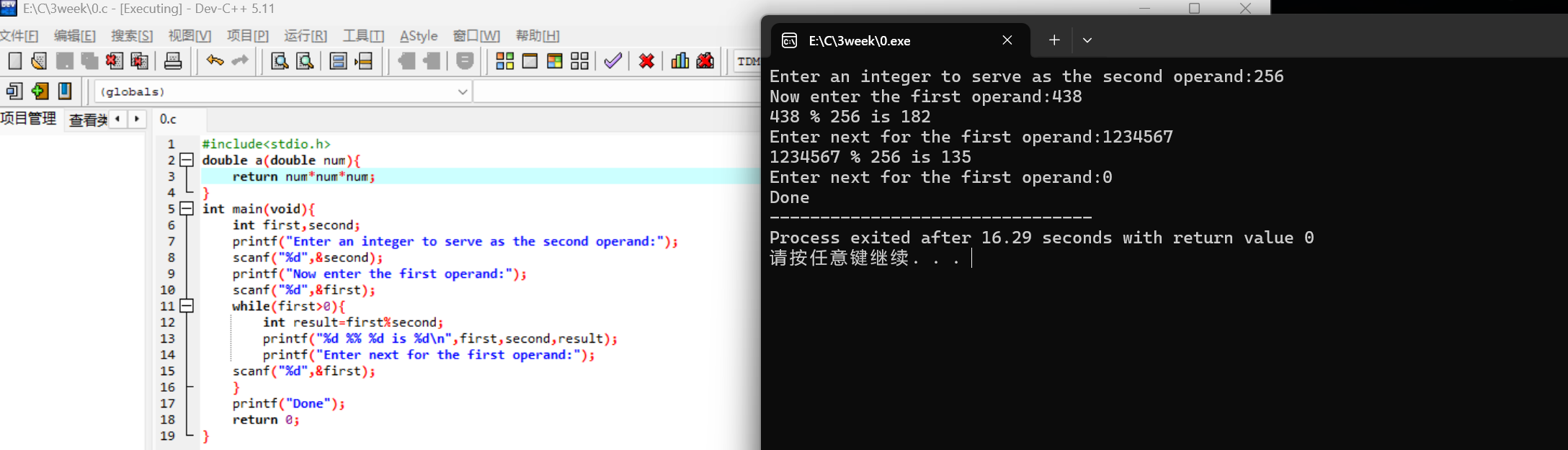The image size is (1568, 450).
Task: Open the 视图[V] menu
Action: click(190, 36)
